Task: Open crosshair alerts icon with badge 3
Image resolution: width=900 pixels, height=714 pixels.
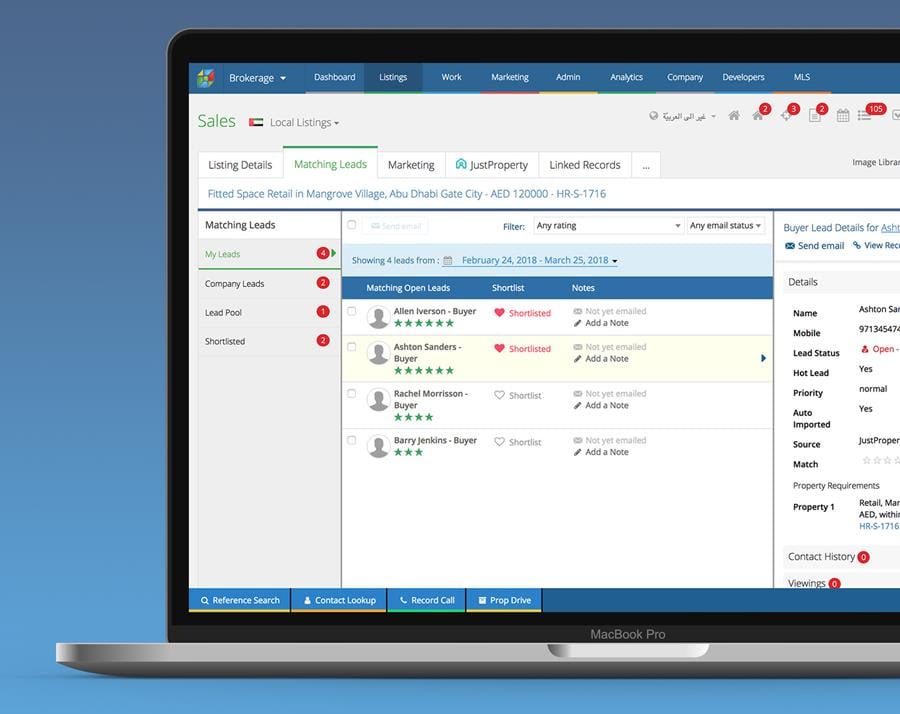Action: coord(786,115)
